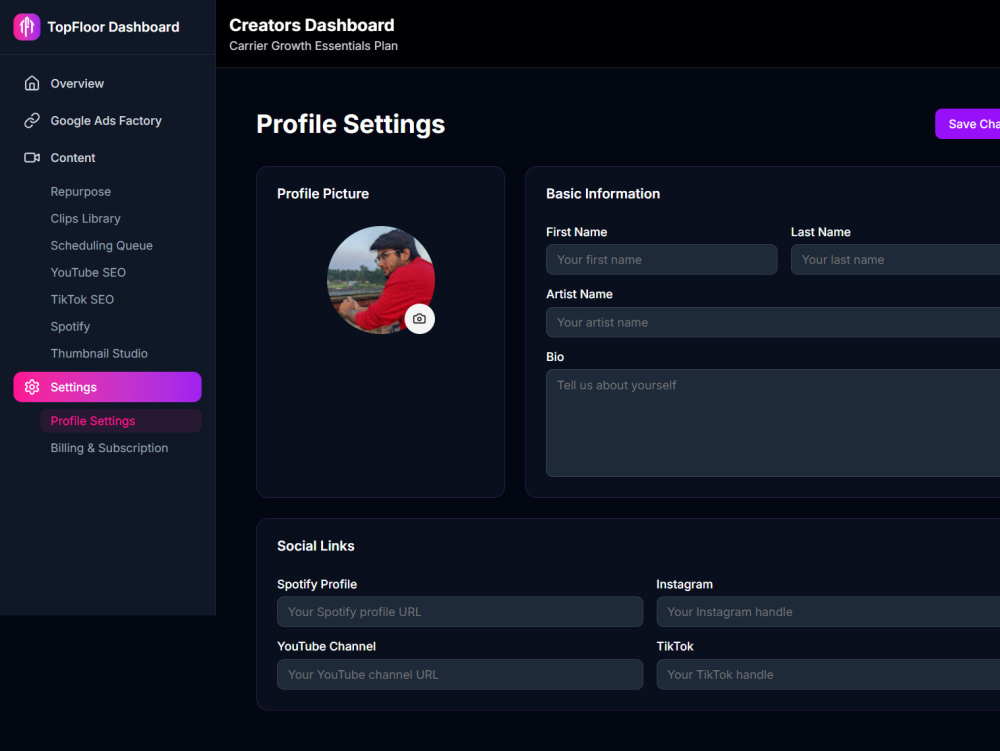Click the Google Ads Factory link icon
Screen dimensions: 1000x751
(x=32, y=120)
